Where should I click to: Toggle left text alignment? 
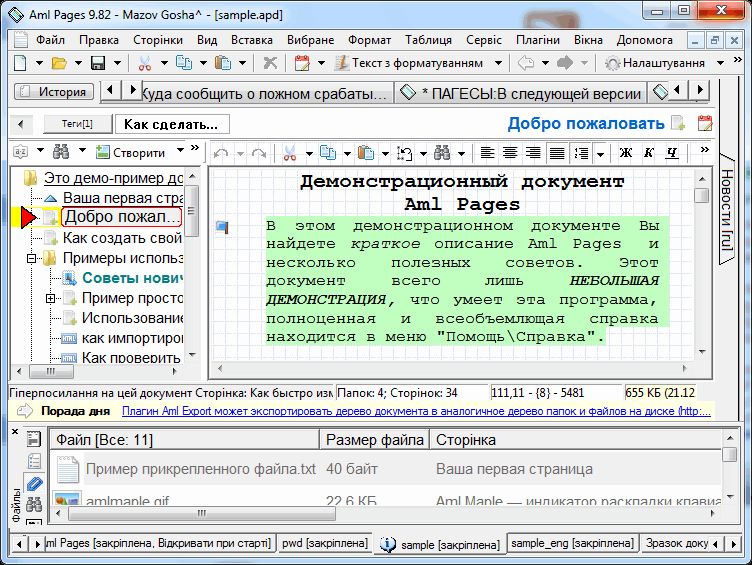[x=487, y=153]
